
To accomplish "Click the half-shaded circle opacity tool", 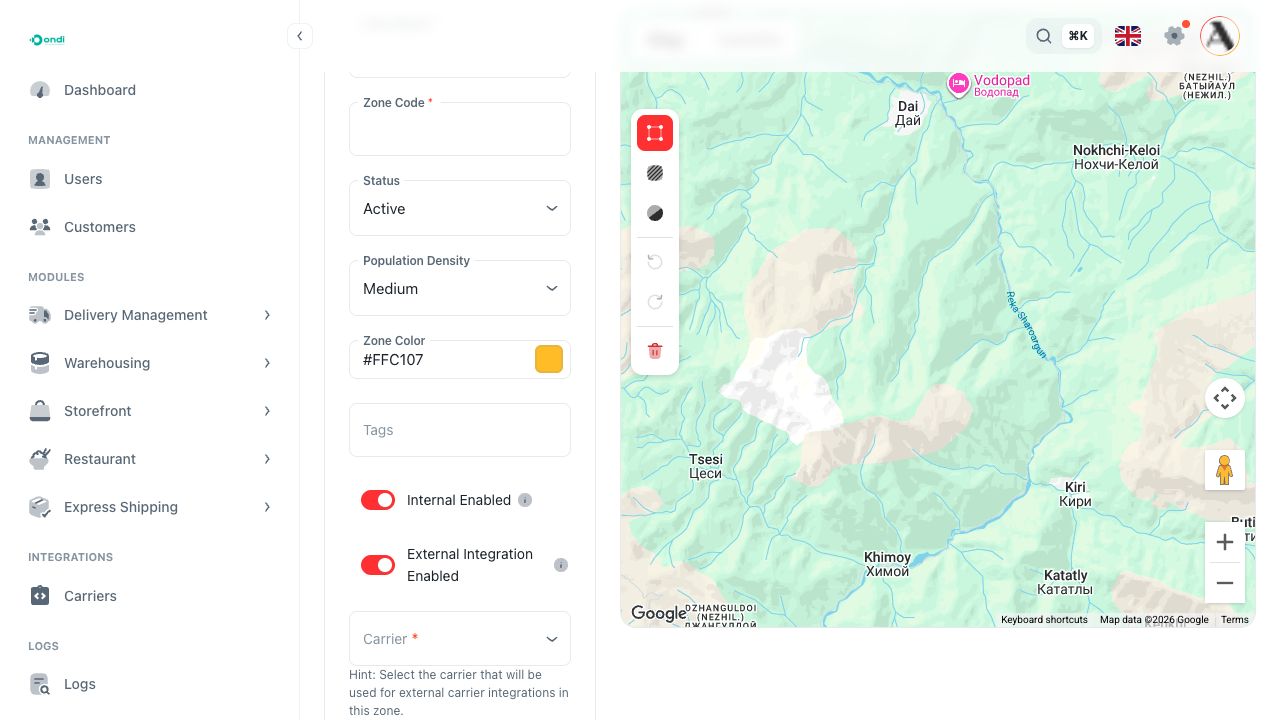I will point(655,213).
